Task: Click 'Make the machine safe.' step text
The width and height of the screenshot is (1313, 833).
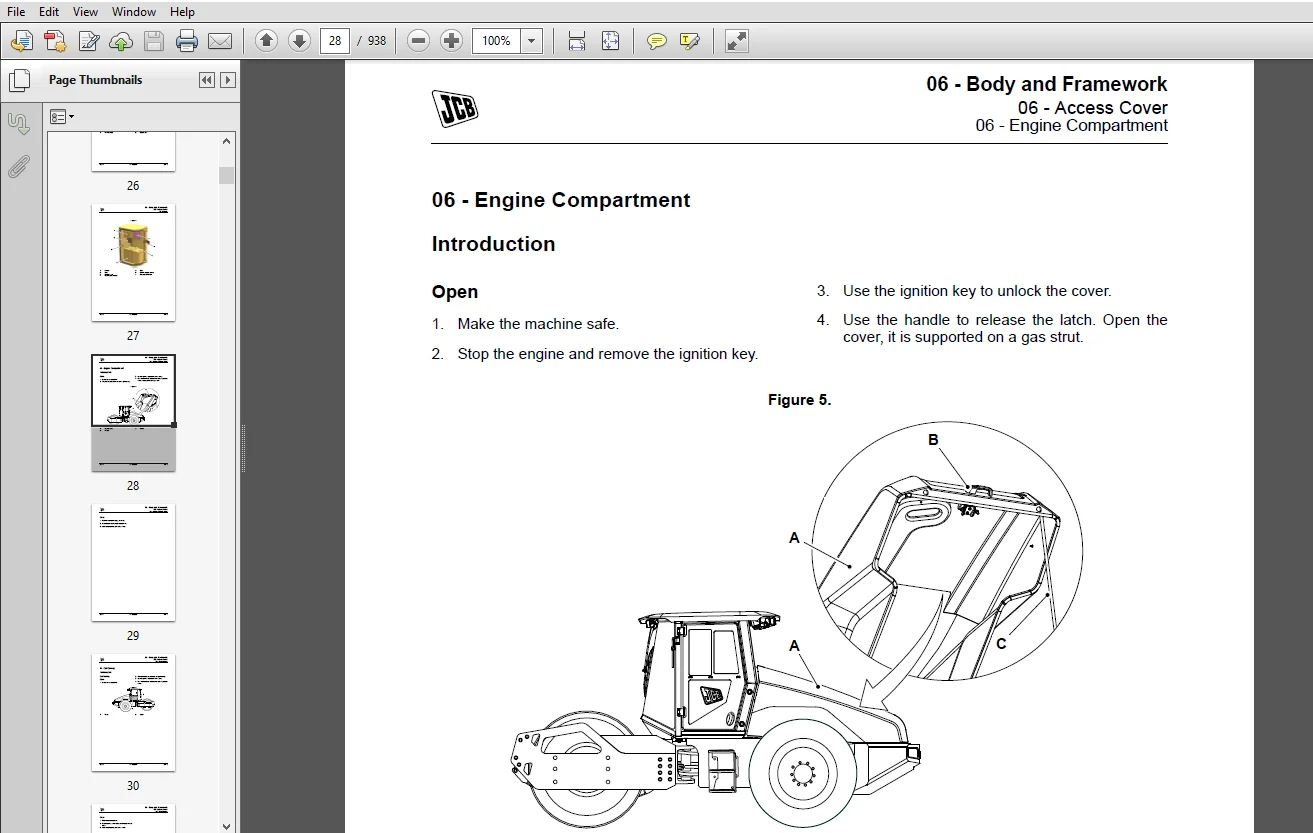Action: (x=538, y=324)
